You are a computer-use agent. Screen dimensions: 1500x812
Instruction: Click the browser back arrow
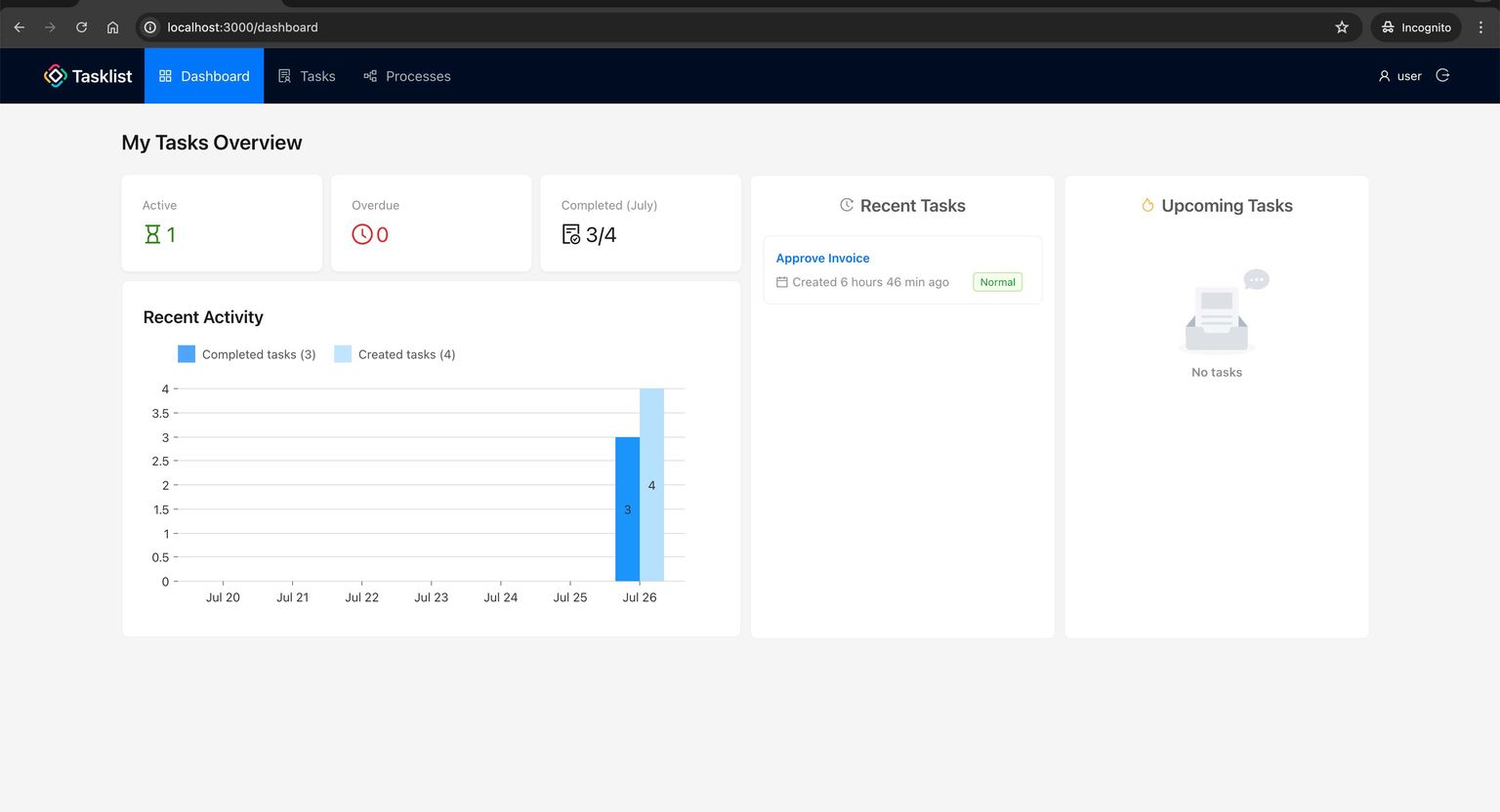pos(20,27)
